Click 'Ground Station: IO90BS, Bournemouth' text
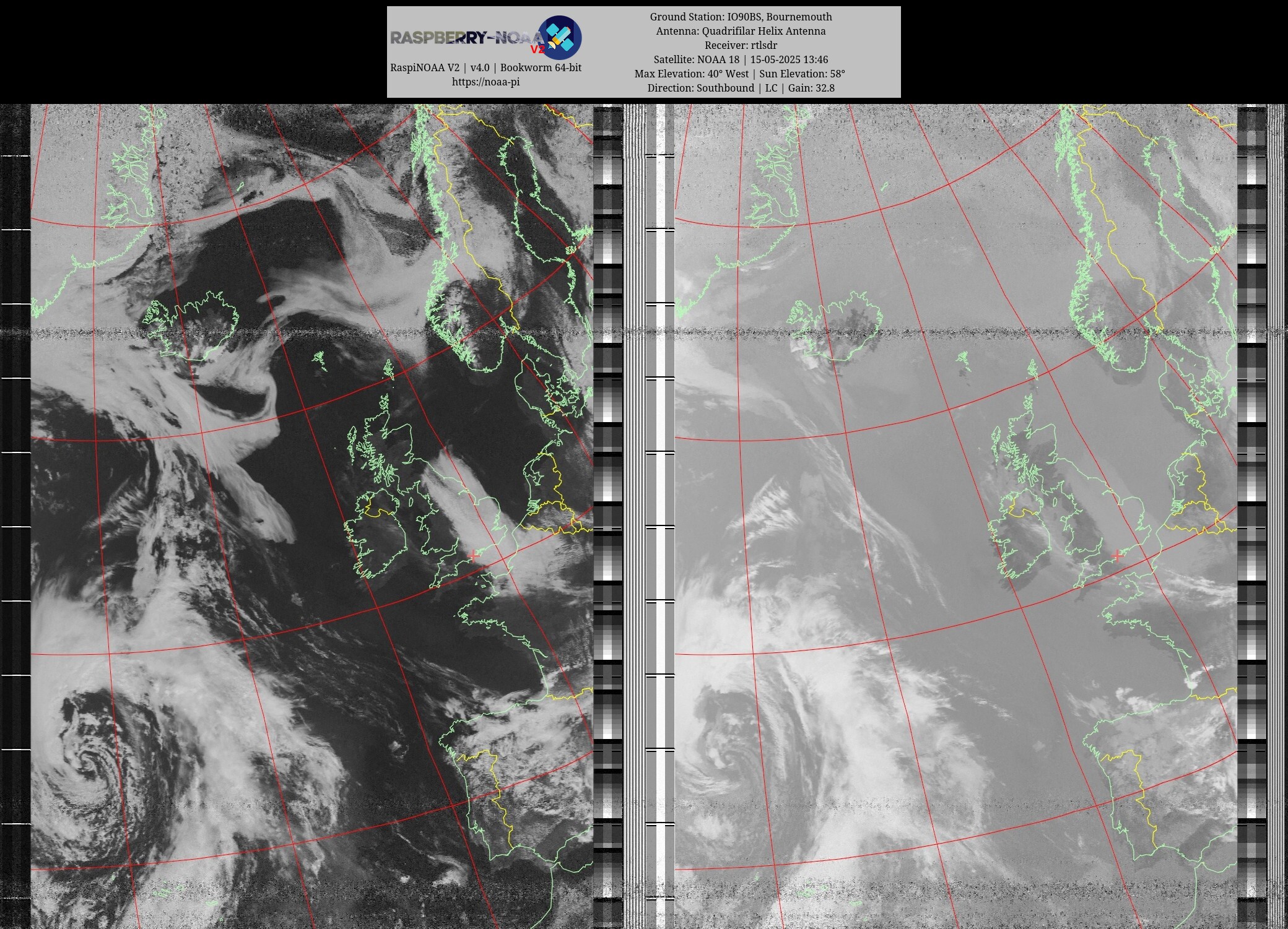 741,17
